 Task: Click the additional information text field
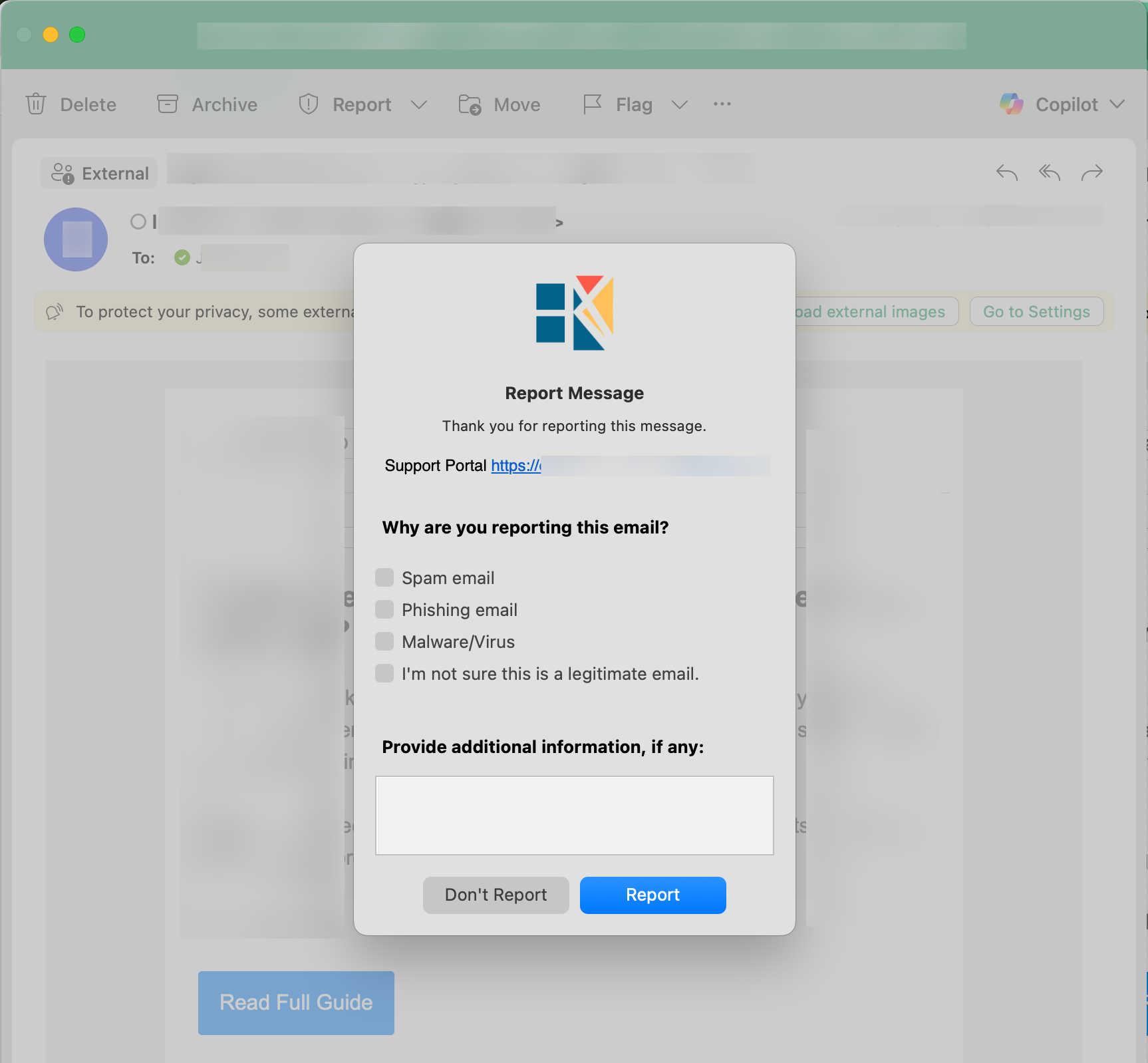[575, 816]
